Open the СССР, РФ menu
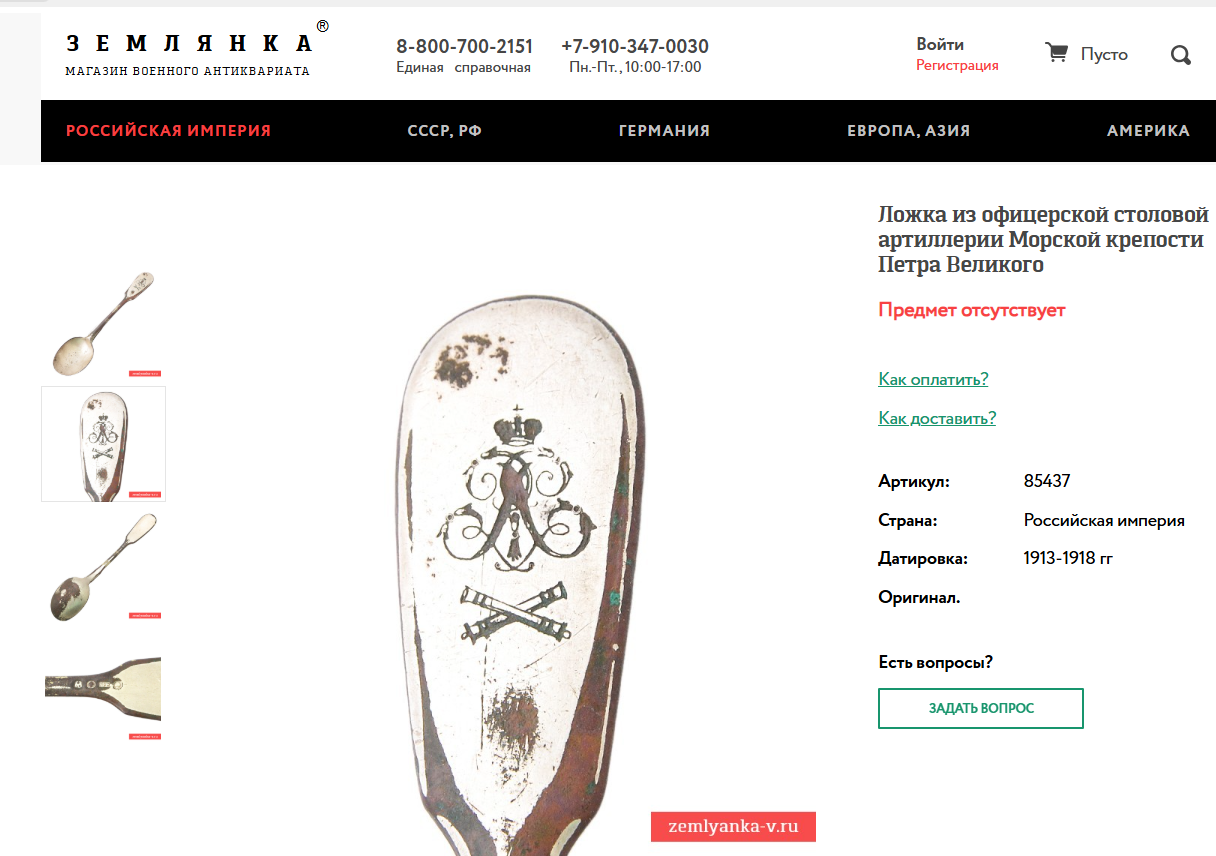 click(445, 131)
